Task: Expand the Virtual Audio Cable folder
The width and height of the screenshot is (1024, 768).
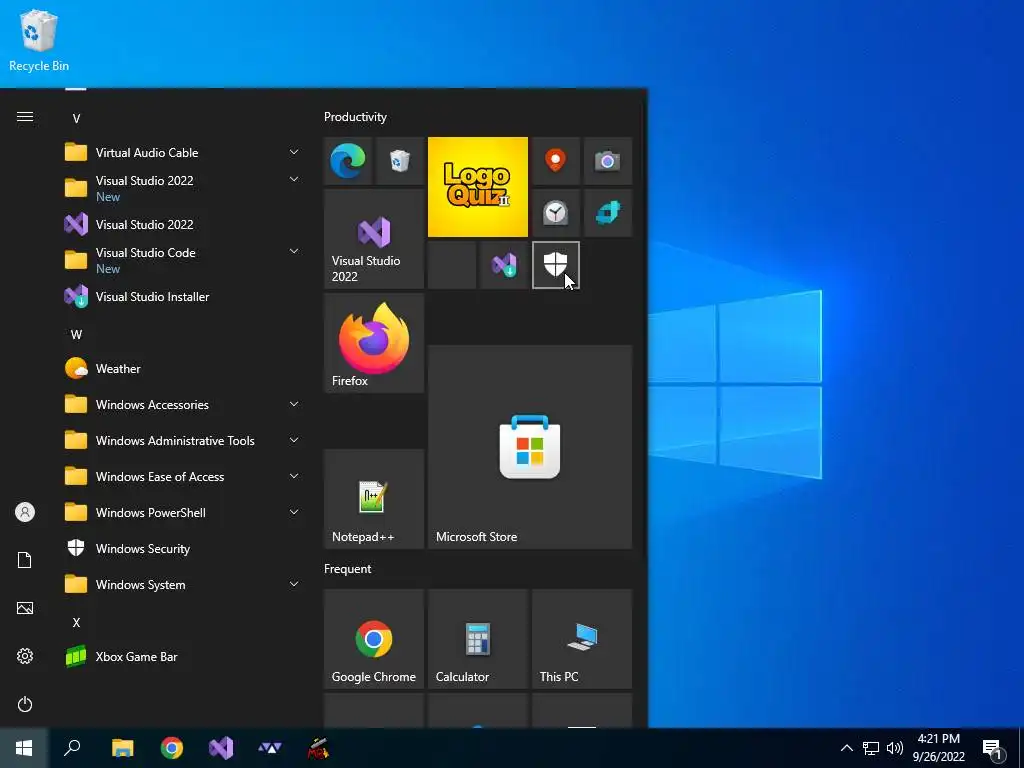Action: tap(183, 153)
